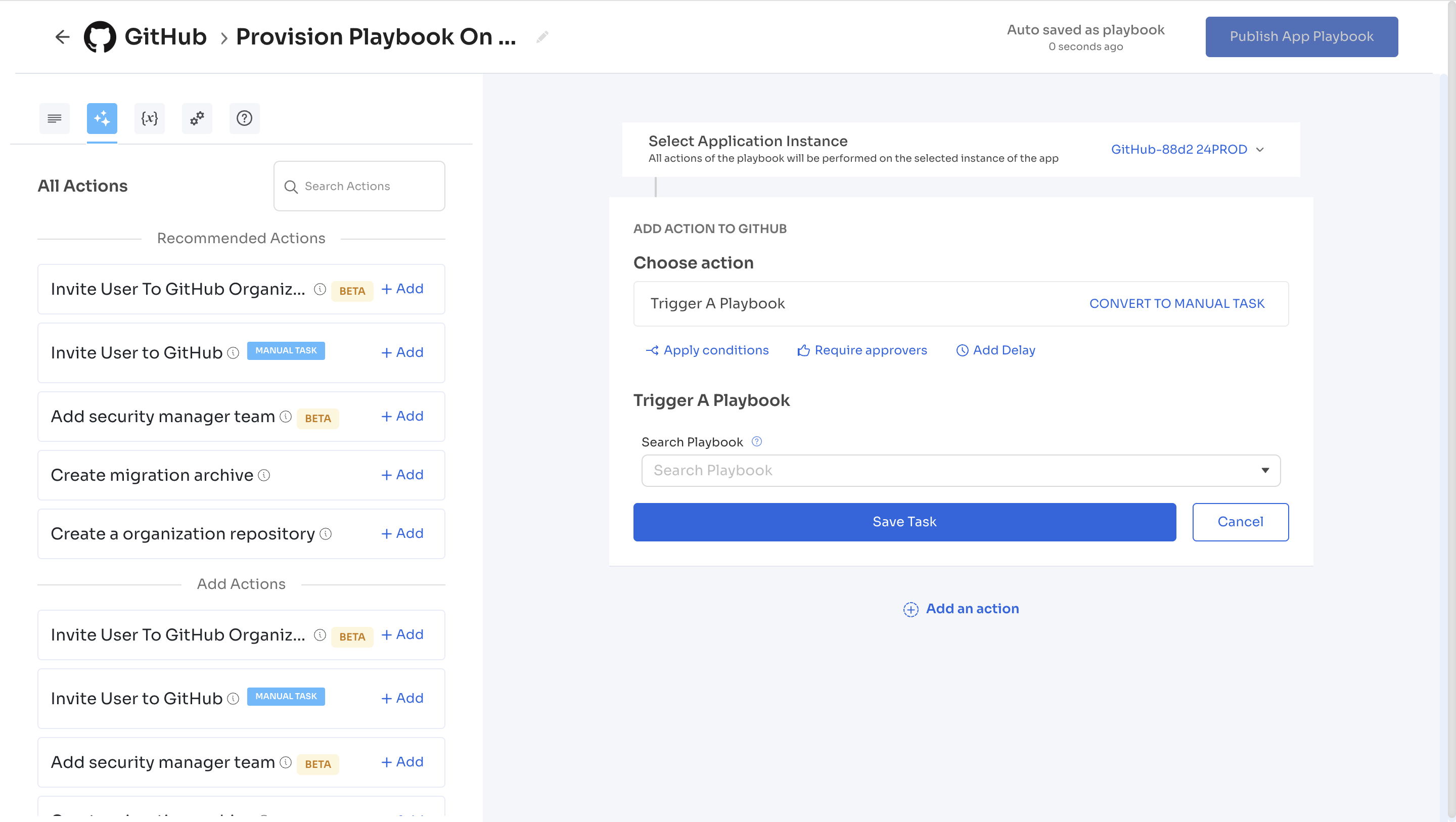The width and height of the screenshot is (1456, 822).
Task: Show info for Invite User to GitHub under Add Actions
Action: 233,699
